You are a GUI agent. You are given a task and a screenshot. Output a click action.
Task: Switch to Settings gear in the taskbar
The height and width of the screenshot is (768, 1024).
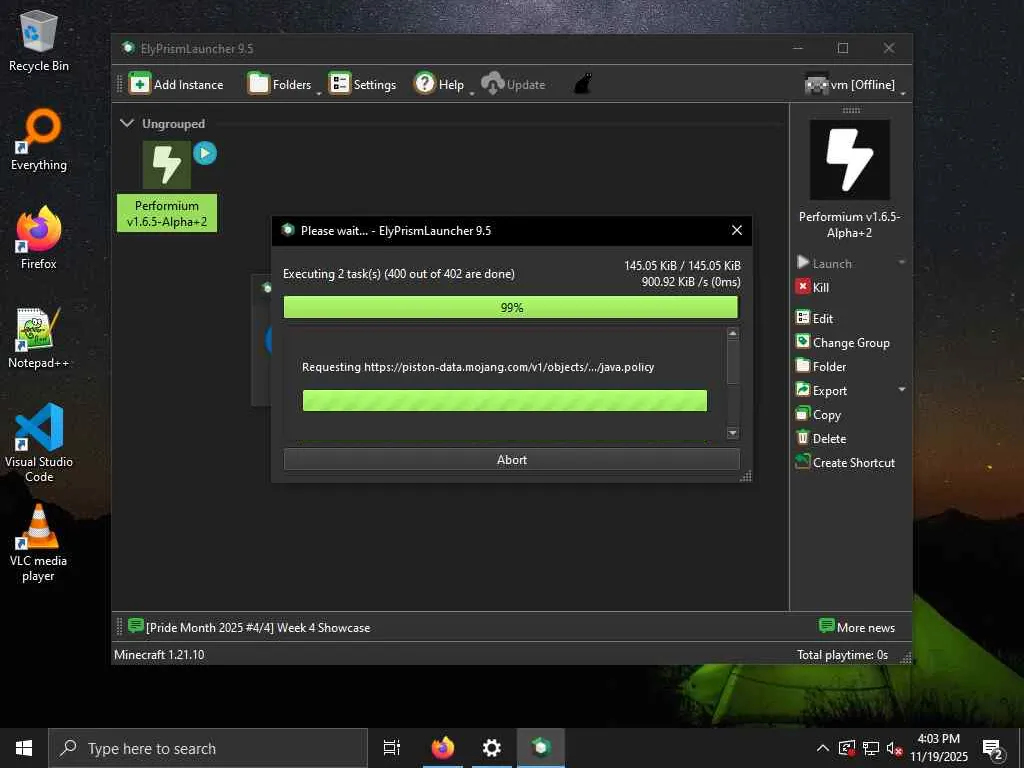[x=491, y=748]
